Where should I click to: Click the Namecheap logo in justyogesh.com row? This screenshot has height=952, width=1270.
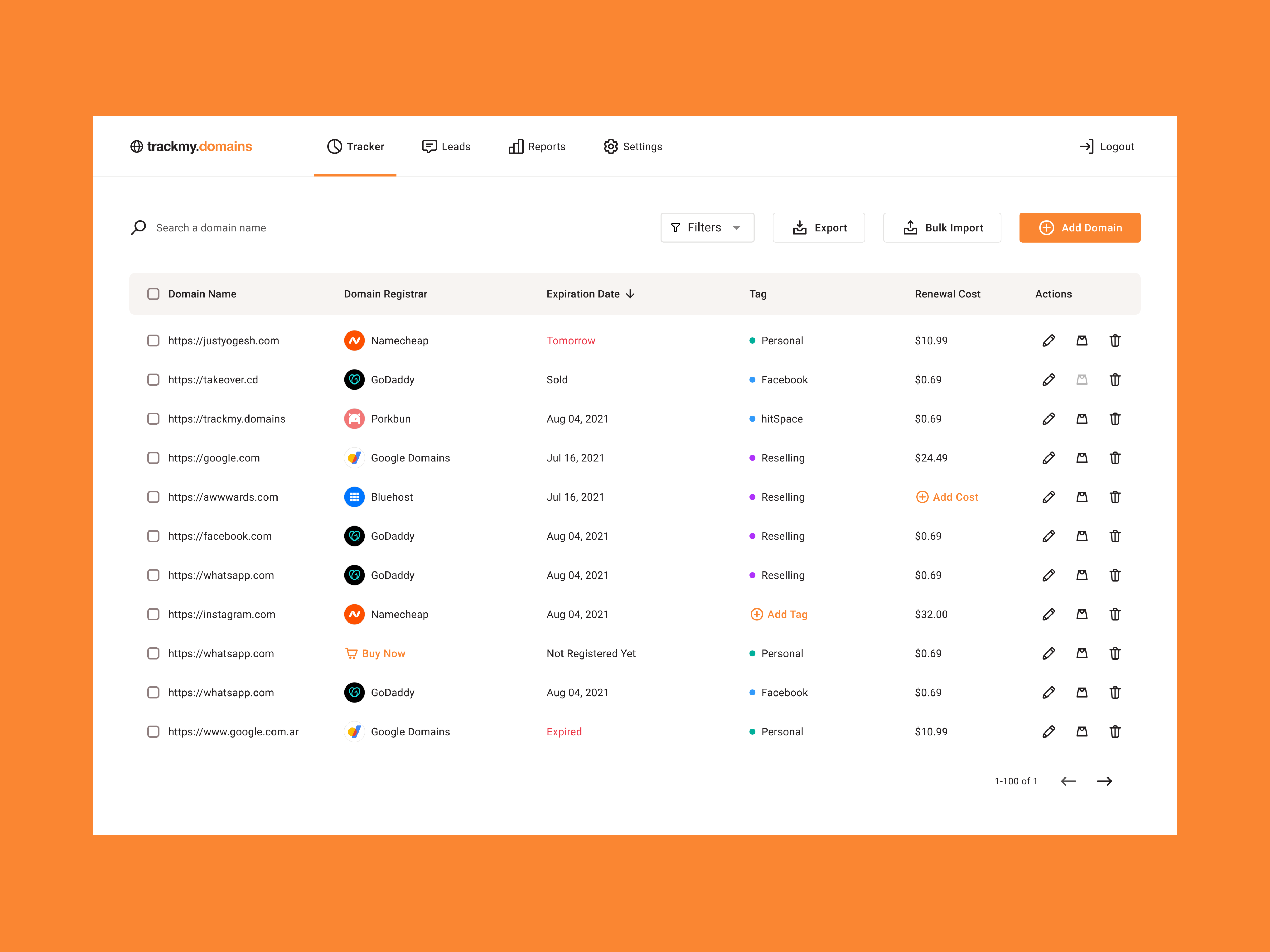point(354,340)
